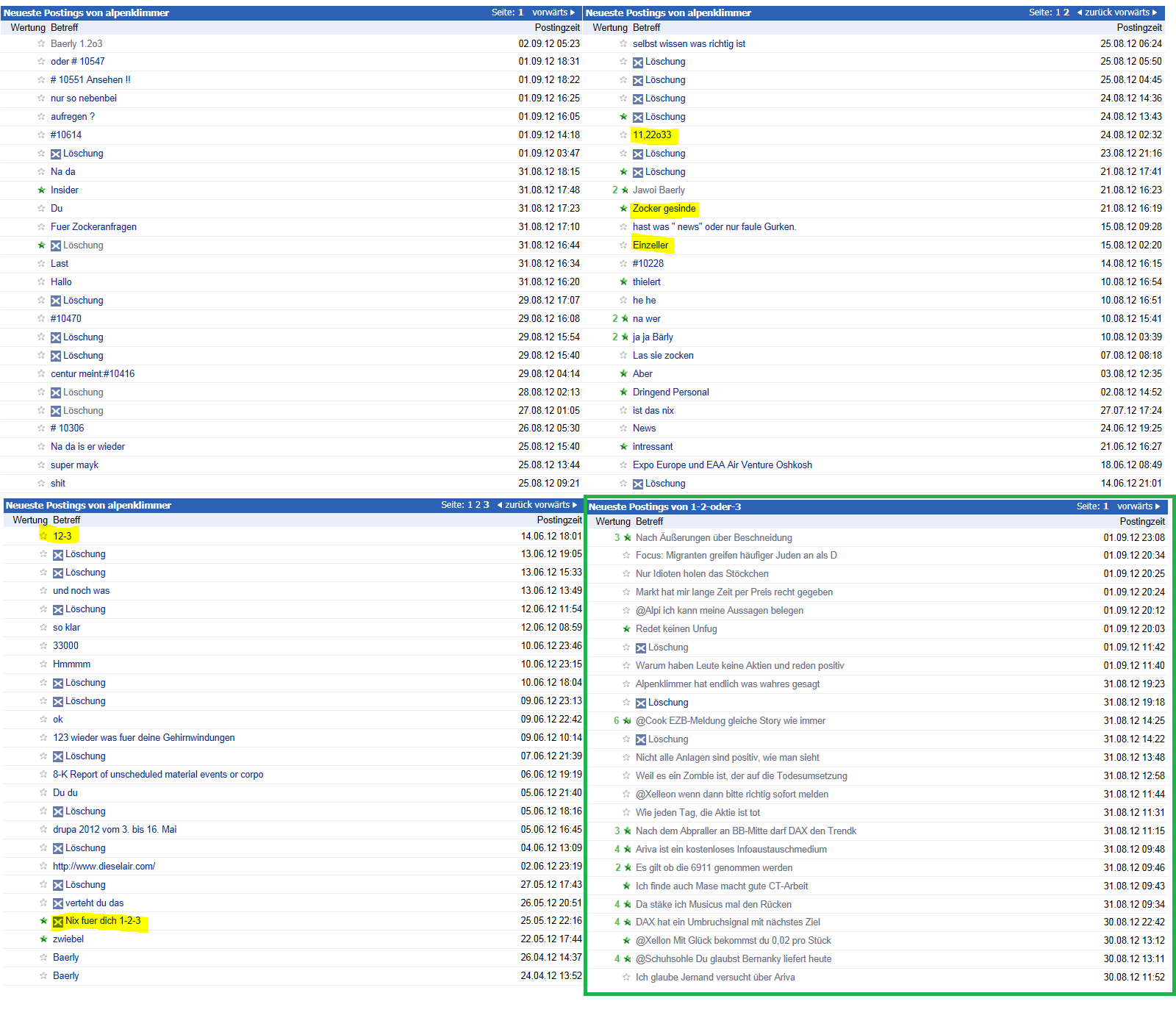Open "123 wieder was fuer deine Gehirnwindungen"
Screen dimensions: 1176x1029
click(x=144, y=738)
